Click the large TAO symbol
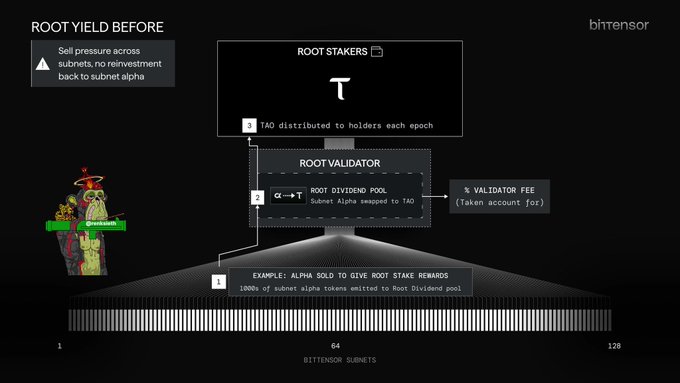 click(340, 88)
